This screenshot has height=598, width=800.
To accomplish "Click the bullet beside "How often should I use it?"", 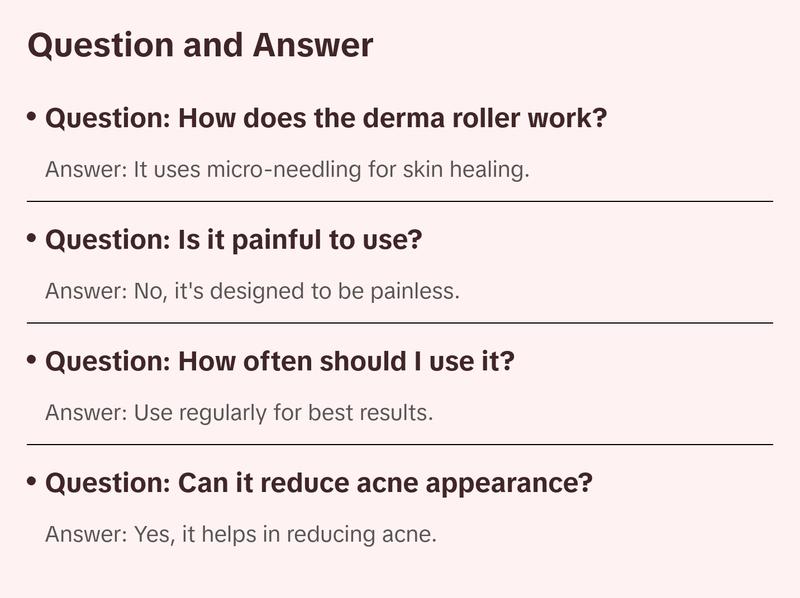I will (32, 359).
